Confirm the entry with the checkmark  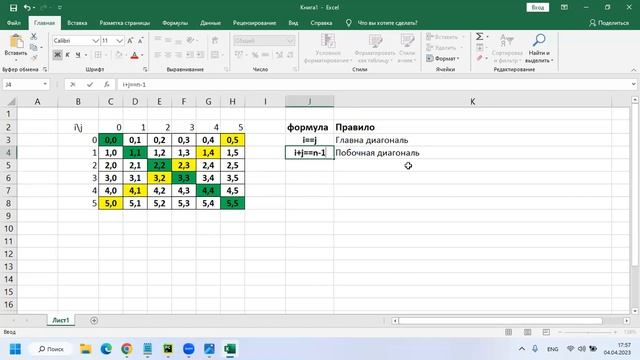coord(90,84)
